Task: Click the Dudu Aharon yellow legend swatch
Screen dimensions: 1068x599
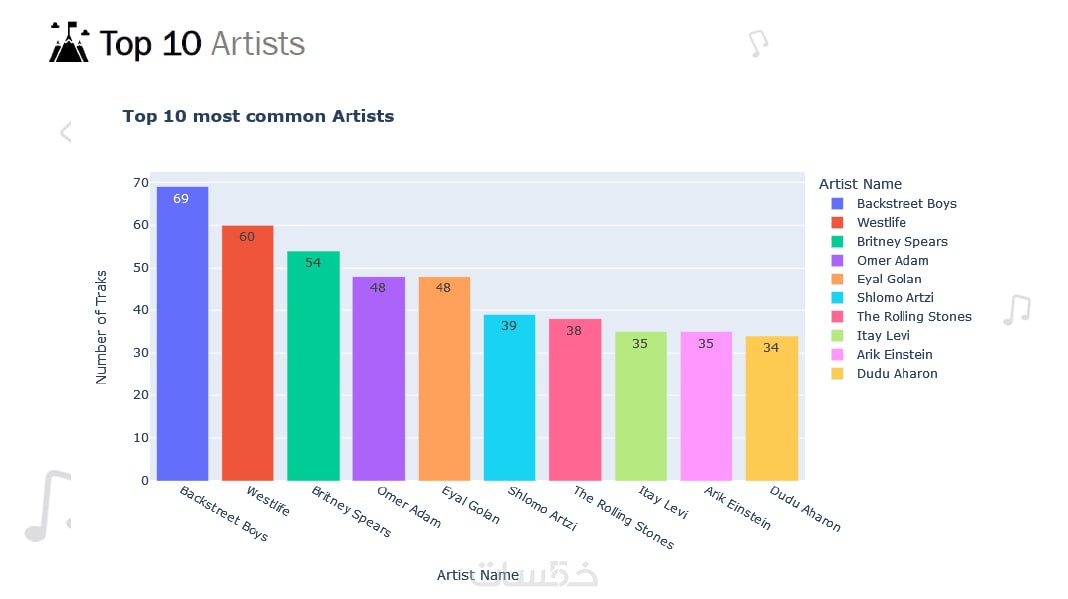Action: [x=837, y=373]
